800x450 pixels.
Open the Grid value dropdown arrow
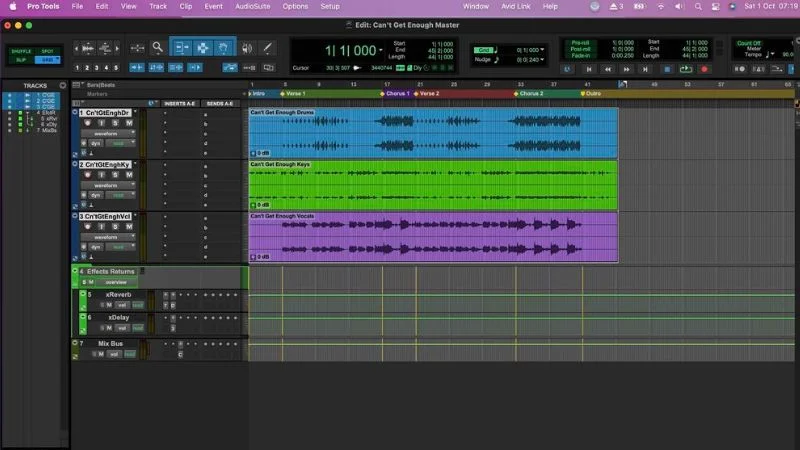[542, 50]
